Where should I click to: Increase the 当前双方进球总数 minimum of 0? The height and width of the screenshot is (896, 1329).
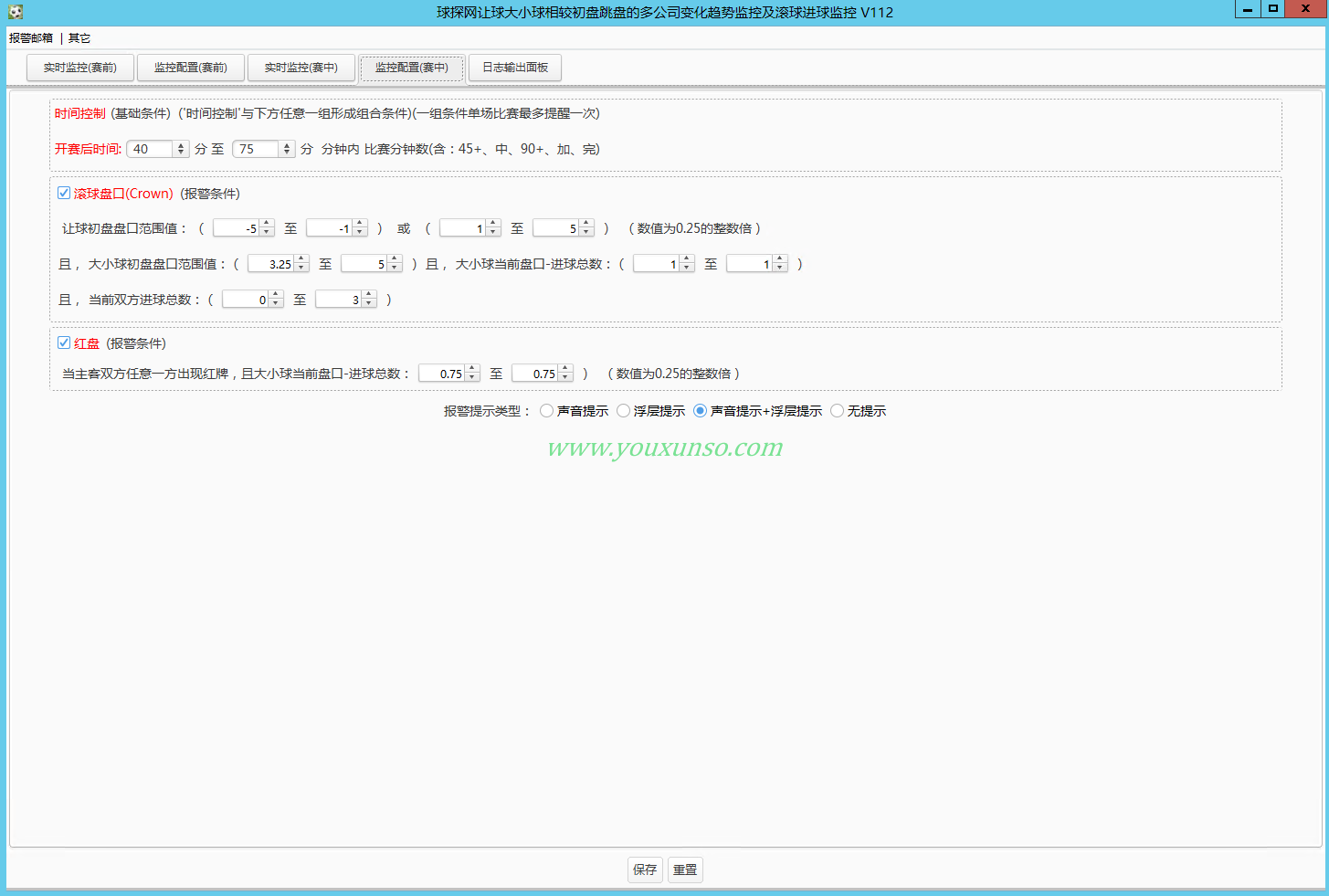pos(276,295)
